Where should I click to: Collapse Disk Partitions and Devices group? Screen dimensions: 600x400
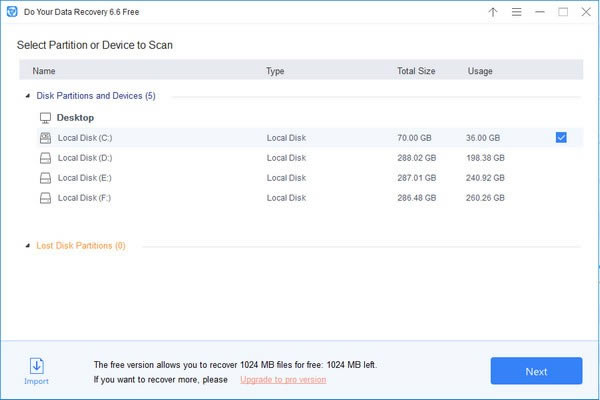(27, 97)
